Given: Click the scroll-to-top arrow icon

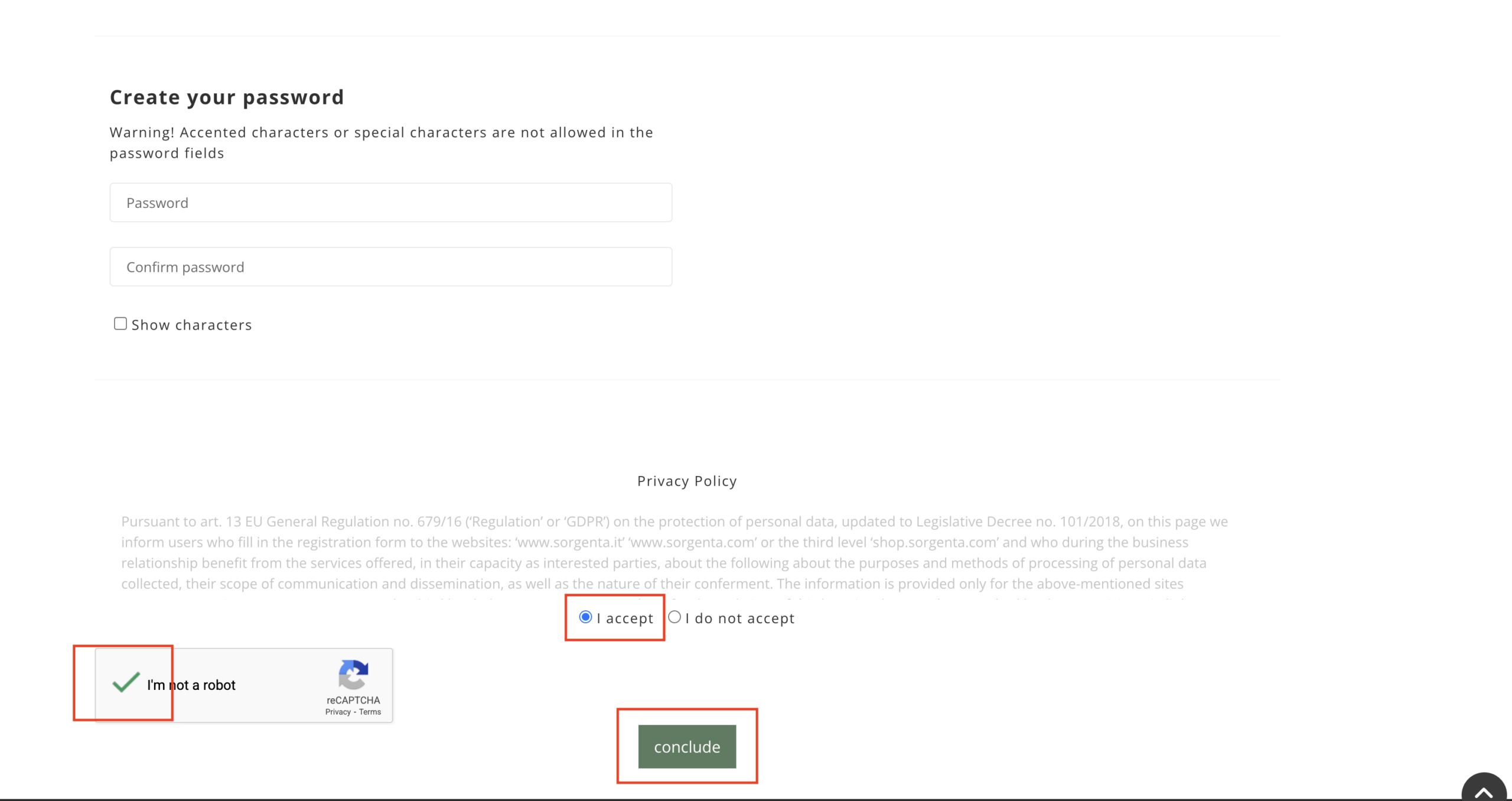Looking at the screenshot, I should (1484, 792).
